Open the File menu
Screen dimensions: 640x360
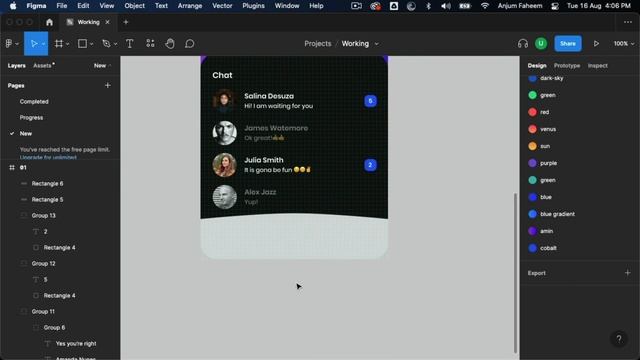coord(62,6)
